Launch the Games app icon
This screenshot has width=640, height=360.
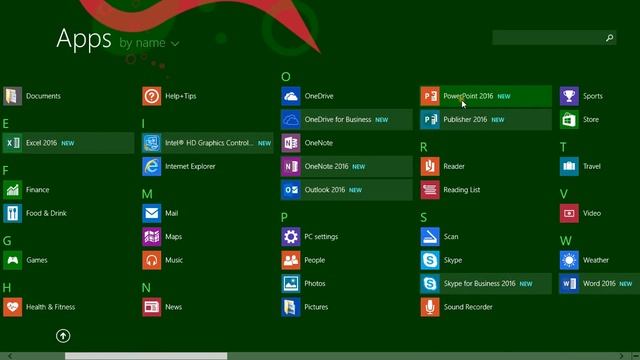click(x=12, y=260)
